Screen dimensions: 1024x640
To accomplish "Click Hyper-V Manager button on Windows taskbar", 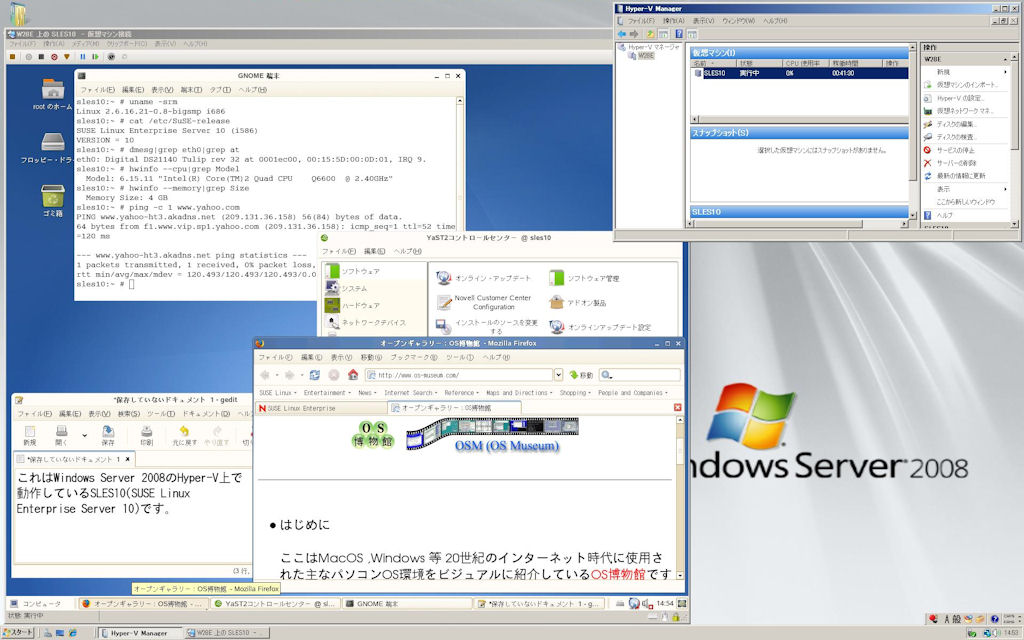I will tap(139, 633).
